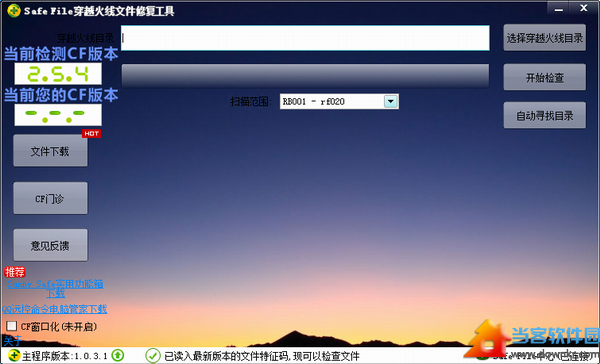Click the RB001 - rf020 scan range value
This screenshot has height=364, width=600.
pos(314,101)
